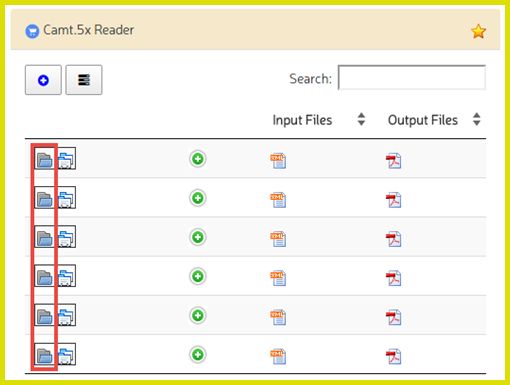This screenshot has width=510, height=385.
Task: Click the green plus in the first row
Action: (198, 159)
